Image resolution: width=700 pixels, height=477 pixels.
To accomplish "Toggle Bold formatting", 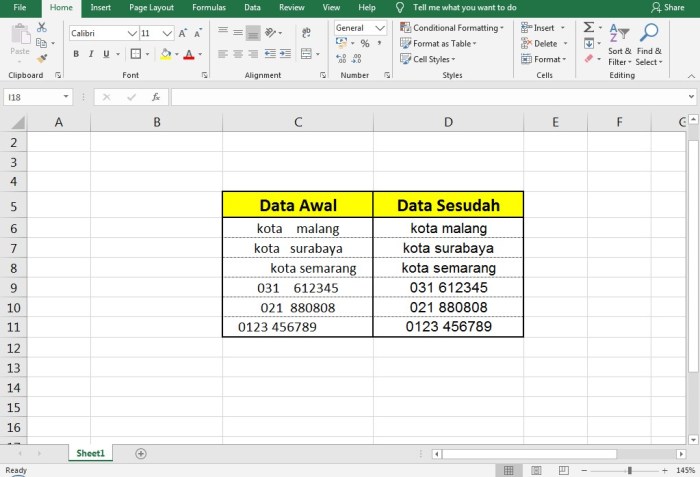I will point(76,54).
